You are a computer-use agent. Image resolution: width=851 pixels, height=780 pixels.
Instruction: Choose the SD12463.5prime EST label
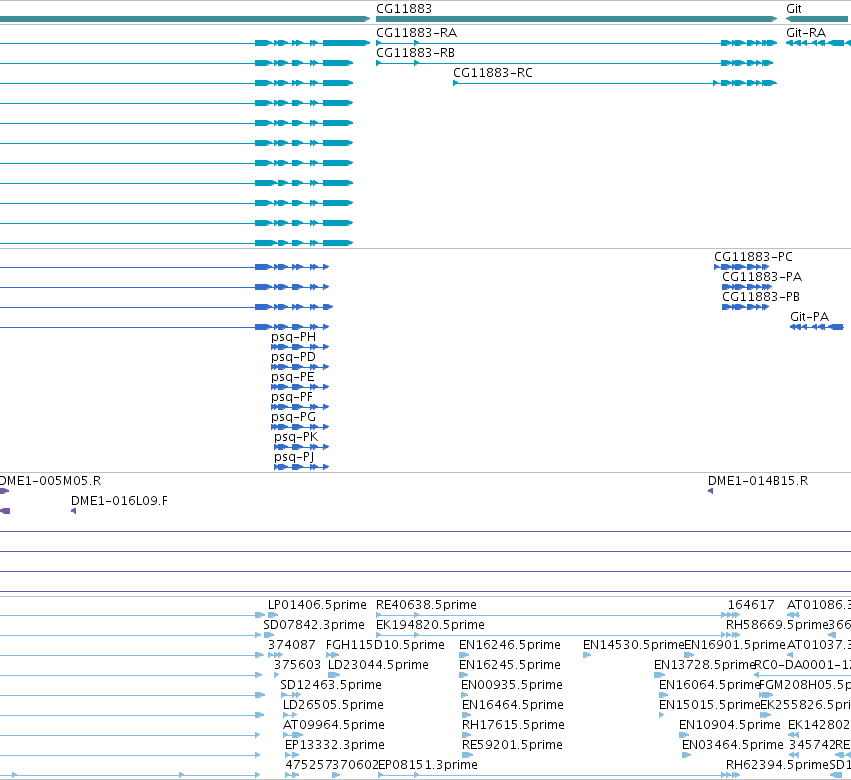[331, 686]
